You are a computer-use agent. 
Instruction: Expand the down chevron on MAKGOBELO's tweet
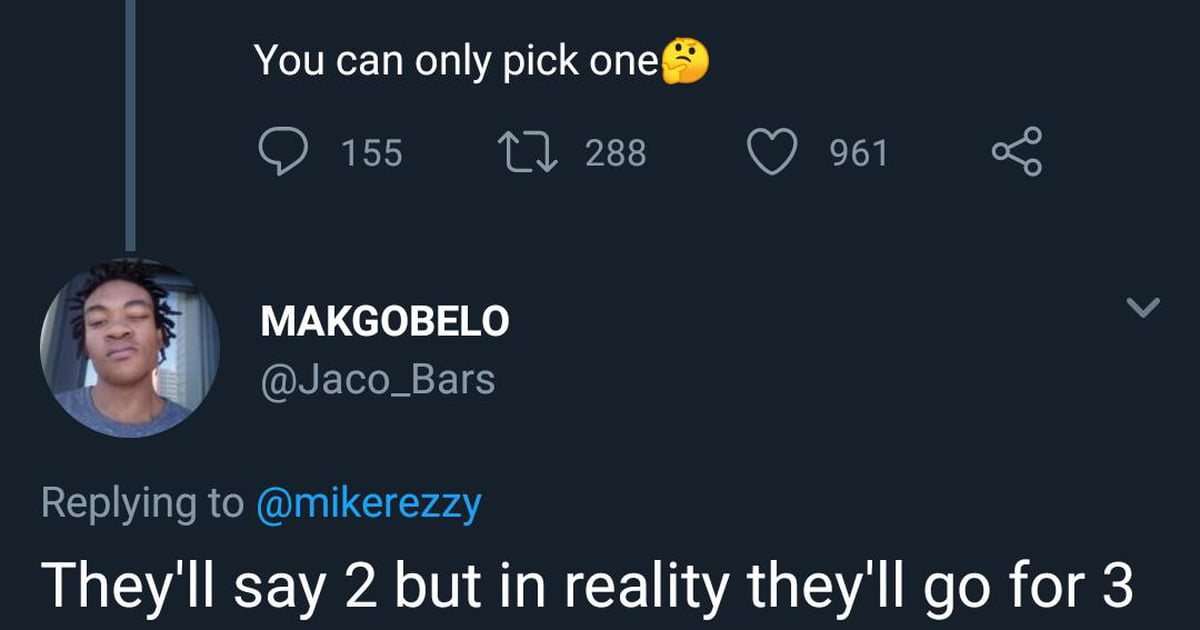[1142, 307]
